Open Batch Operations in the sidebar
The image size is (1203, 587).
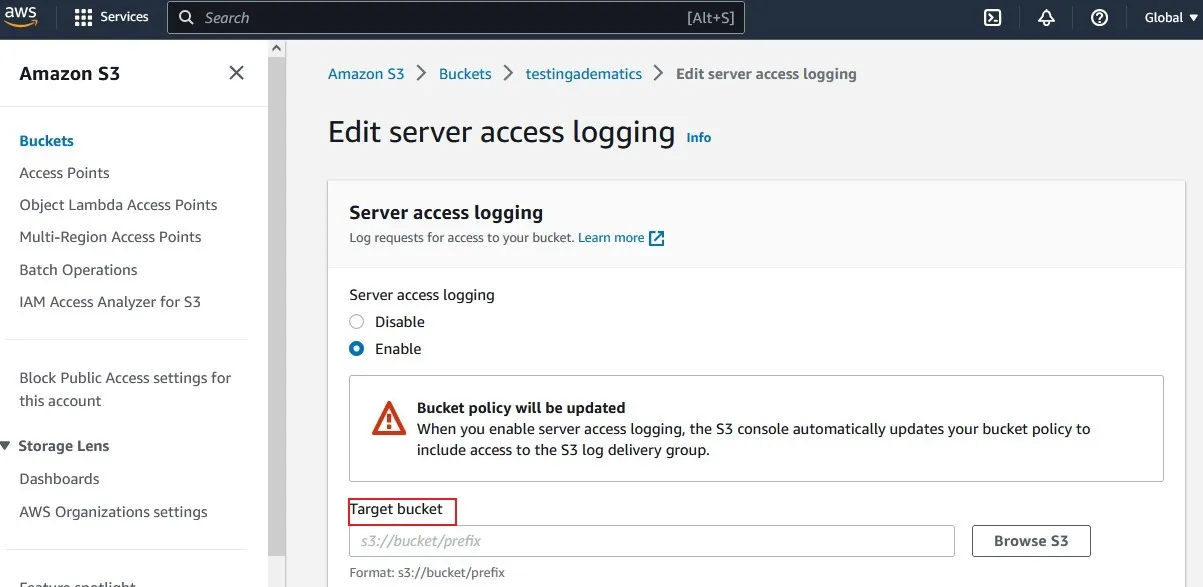click(78, 270)
